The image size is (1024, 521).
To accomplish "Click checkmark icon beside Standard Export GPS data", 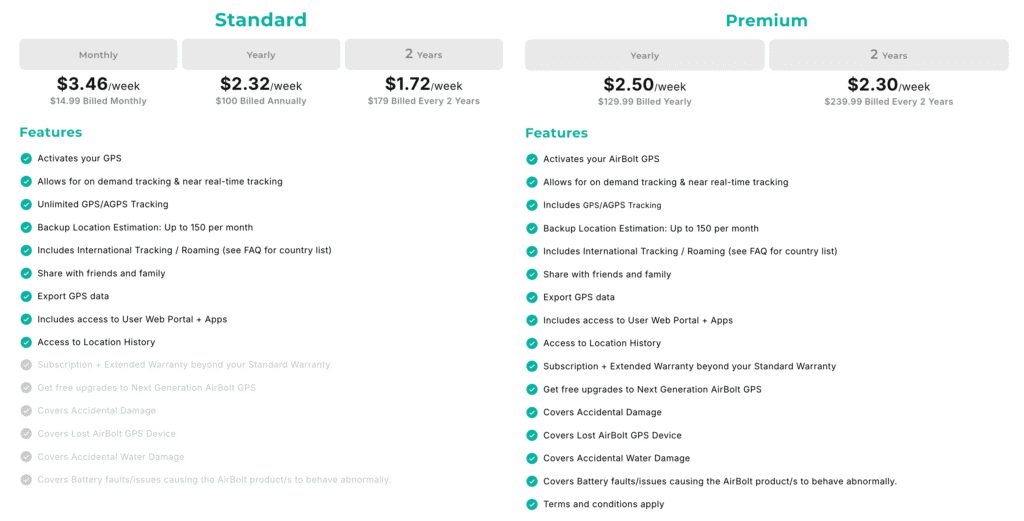I will tap(26, 296).
